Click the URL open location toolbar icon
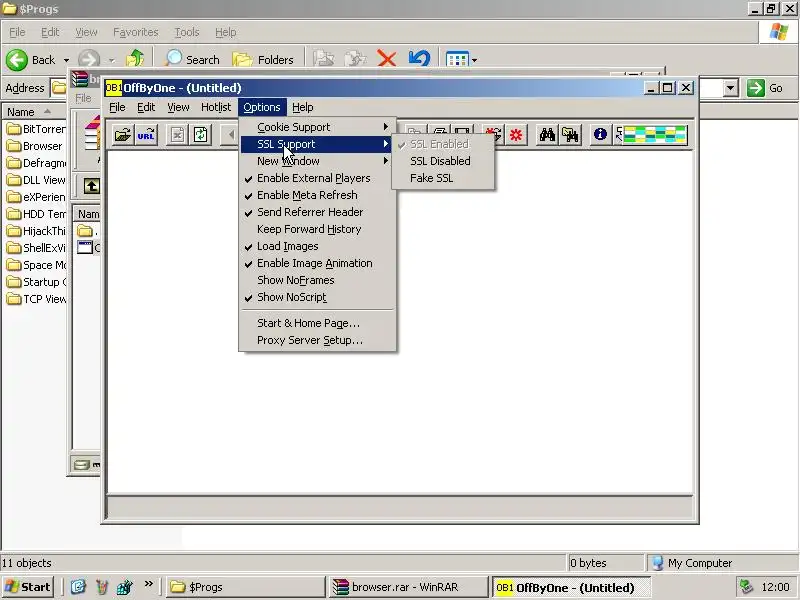Image resolution: width=800 pixels, height=600 pixels. [x=146, y=135]
